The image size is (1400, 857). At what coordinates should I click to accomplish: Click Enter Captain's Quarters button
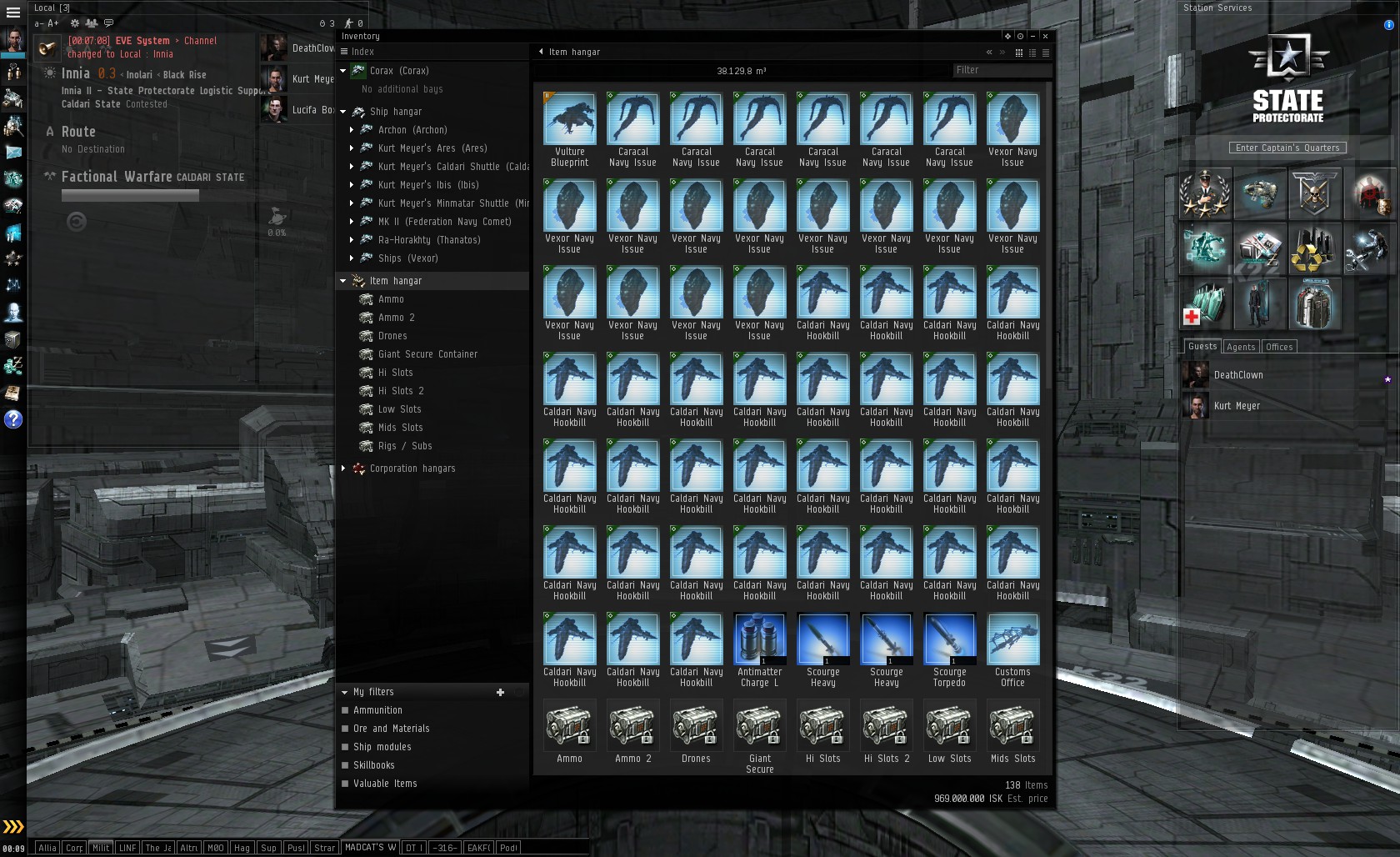(1287, 148)
